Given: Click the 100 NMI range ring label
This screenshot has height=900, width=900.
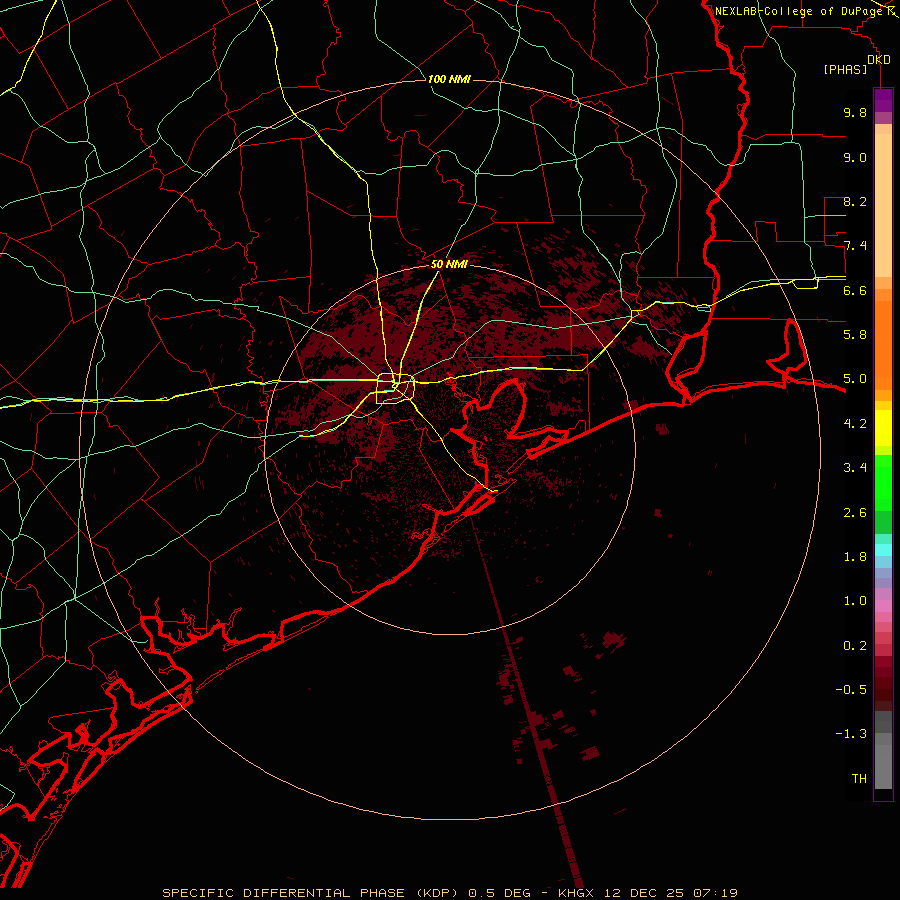Looking at the screenshot, I should [449, 79].
